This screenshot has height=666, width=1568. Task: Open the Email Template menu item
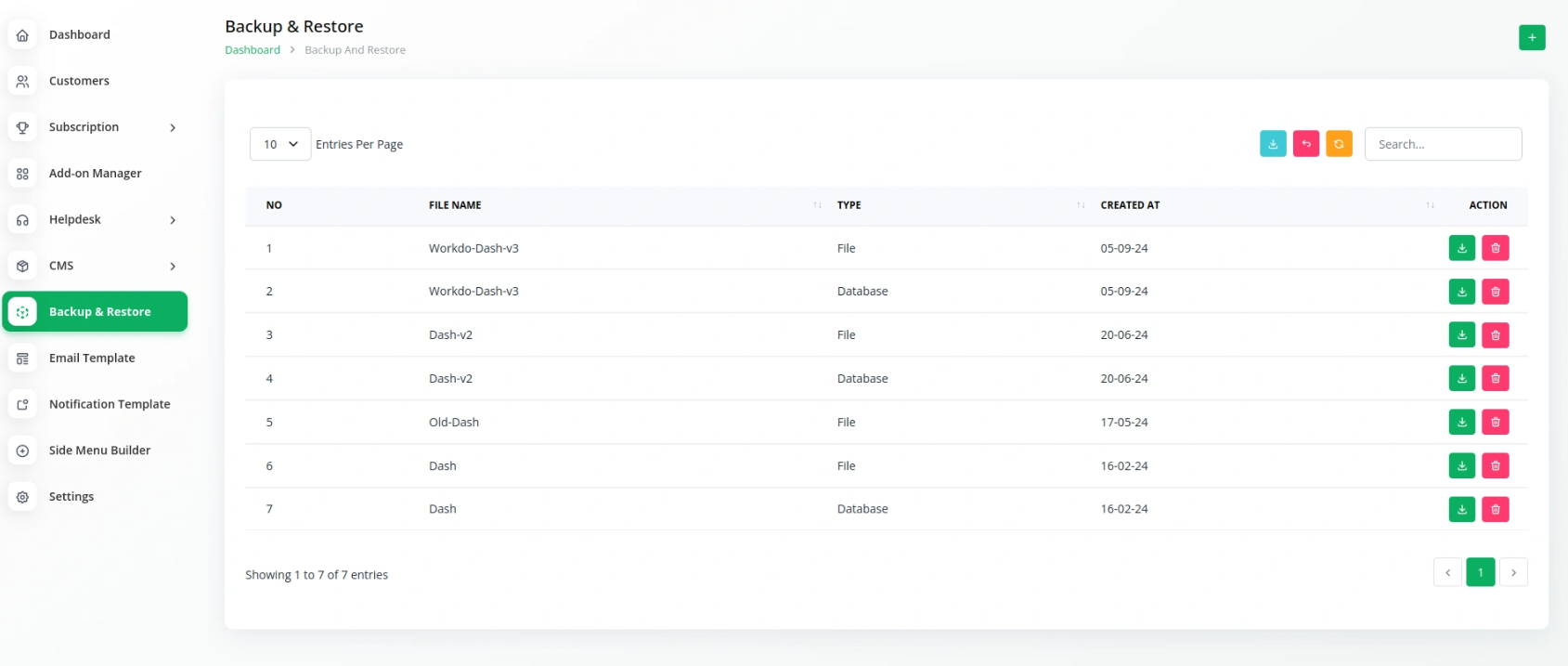click(x=92, y=359)
